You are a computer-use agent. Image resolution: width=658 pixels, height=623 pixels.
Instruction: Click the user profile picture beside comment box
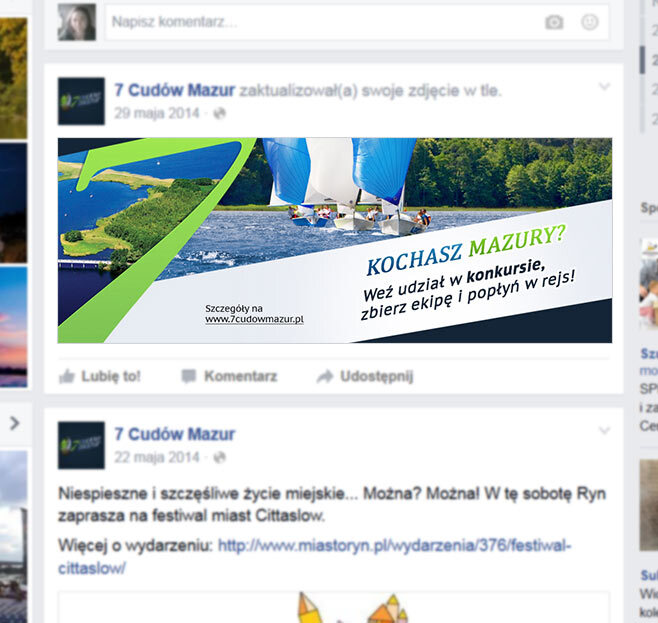(77, 22)
